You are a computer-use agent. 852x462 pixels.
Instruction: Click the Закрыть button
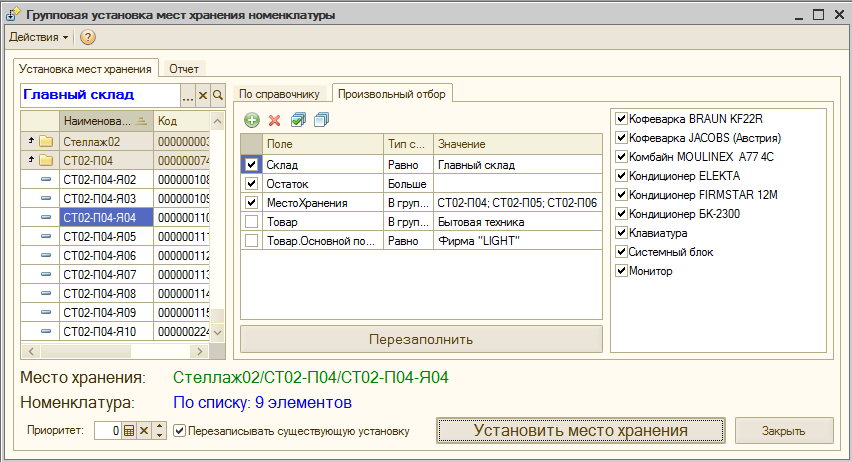pyautogui.click(x=784, y=431)
